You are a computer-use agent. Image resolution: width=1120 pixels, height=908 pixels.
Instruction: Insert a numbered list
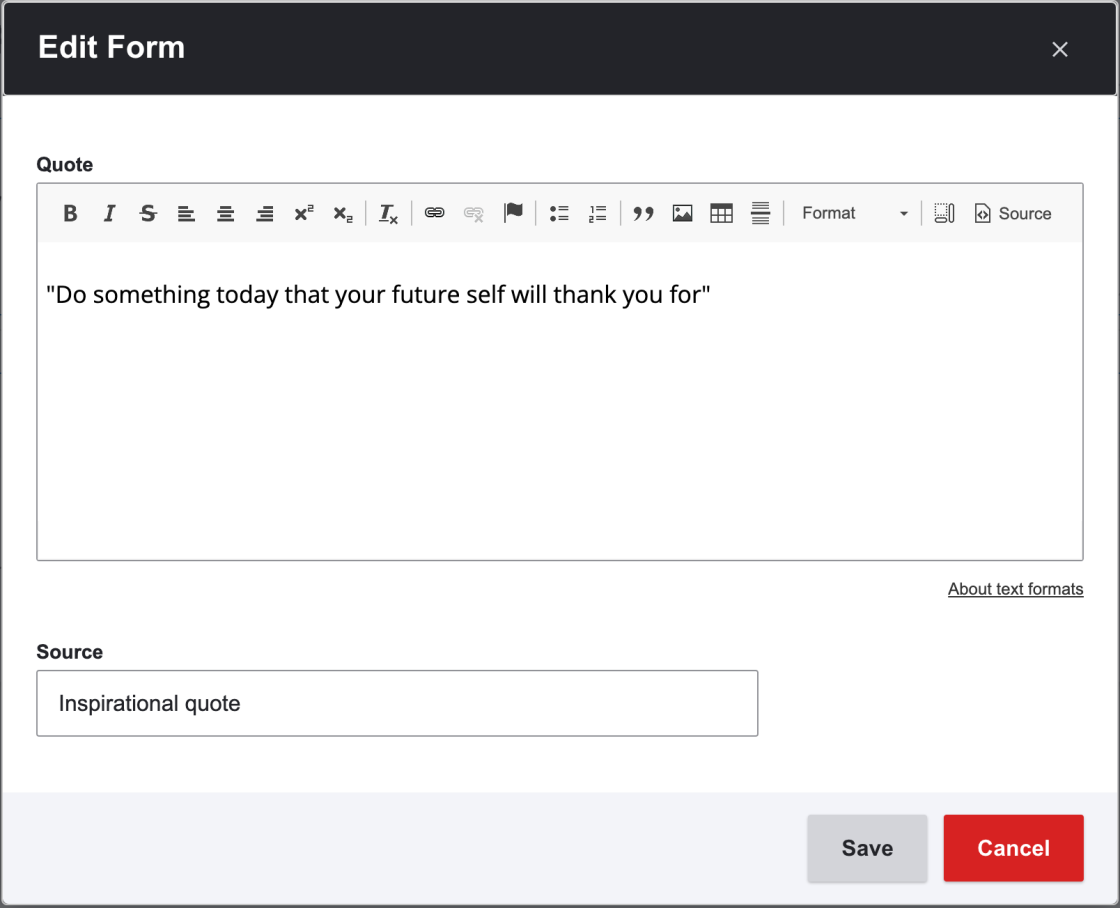pyautogui.click(x=598, y=213)
